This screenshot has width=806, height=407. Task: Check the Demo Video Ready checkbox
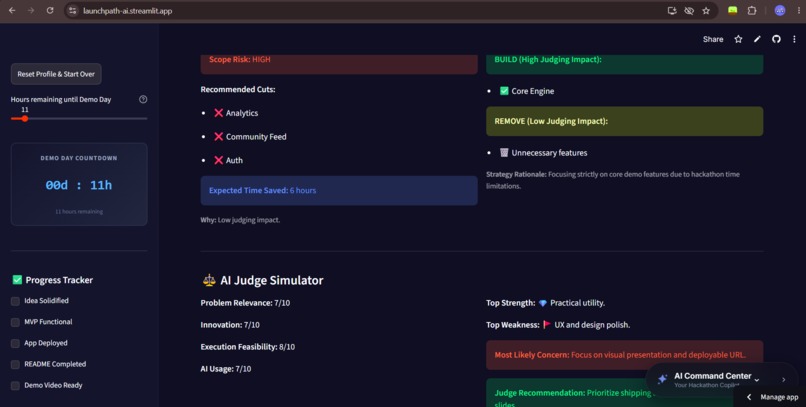[15, 385]
